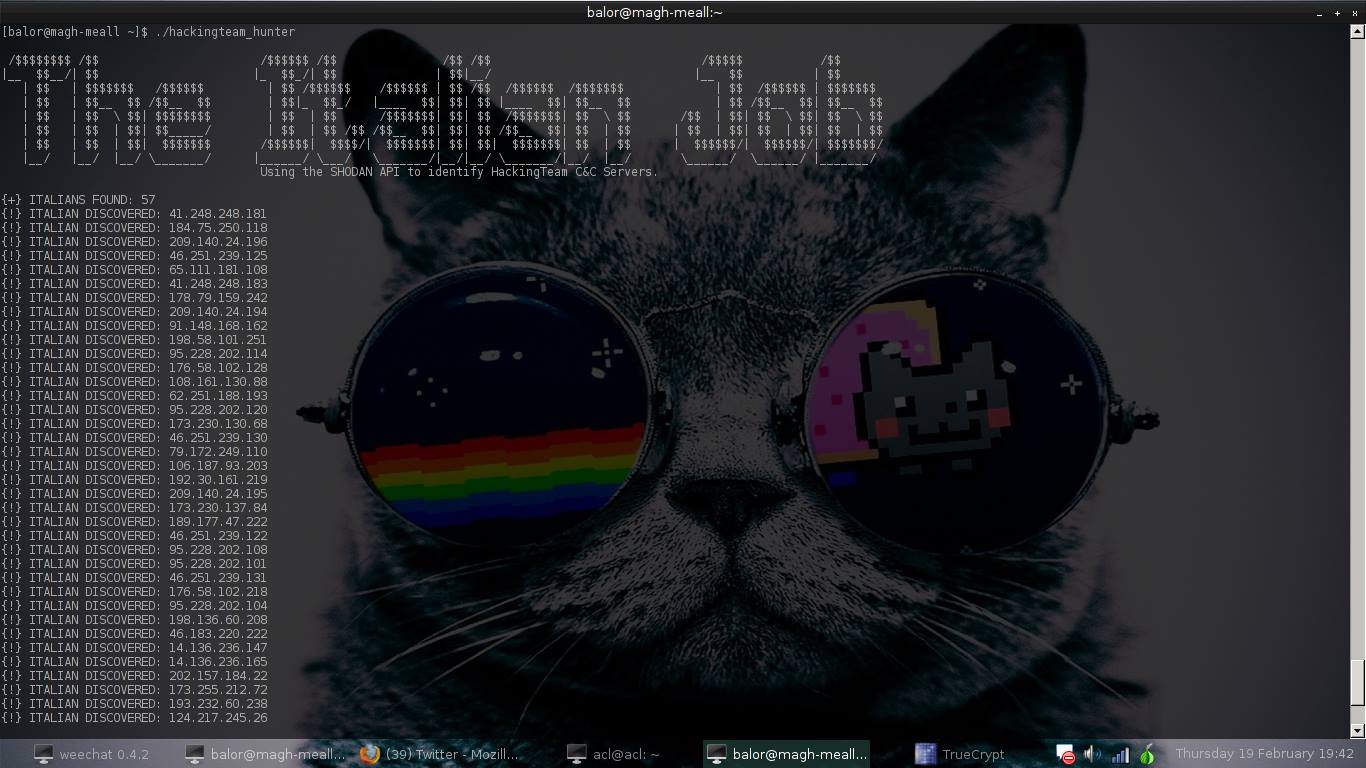Click the row with IP 173.230.137.84
This screenshot has width=1366, height=768.
[134, 508]
